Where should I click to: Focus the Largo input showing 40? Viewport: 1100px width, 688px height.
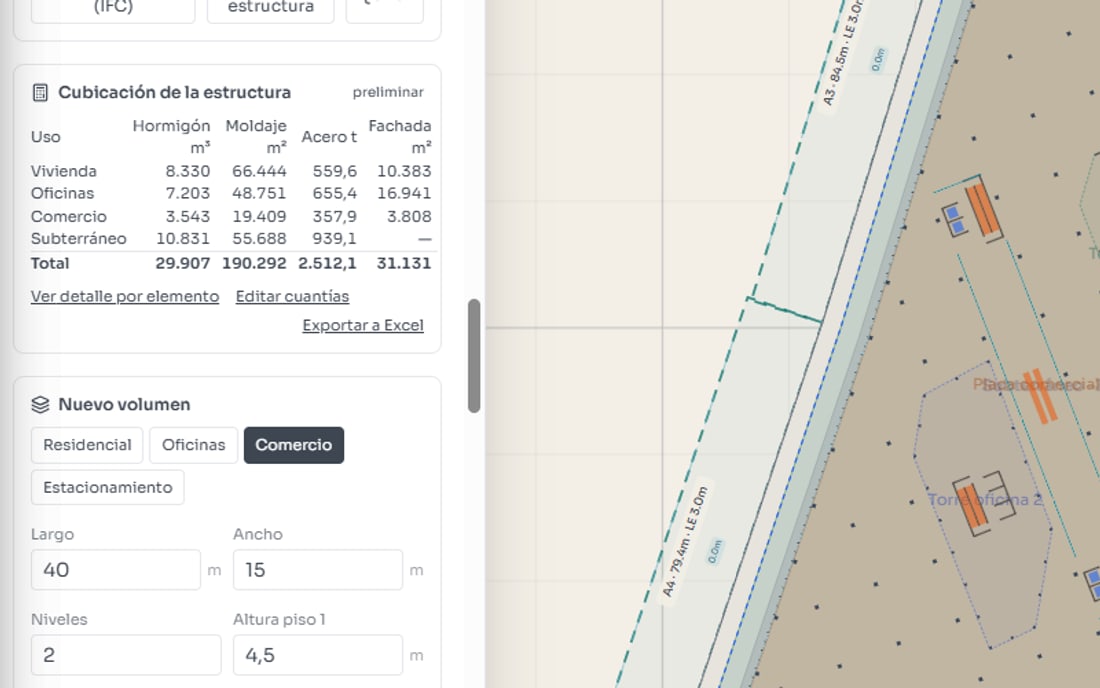(x=116, y=569)
